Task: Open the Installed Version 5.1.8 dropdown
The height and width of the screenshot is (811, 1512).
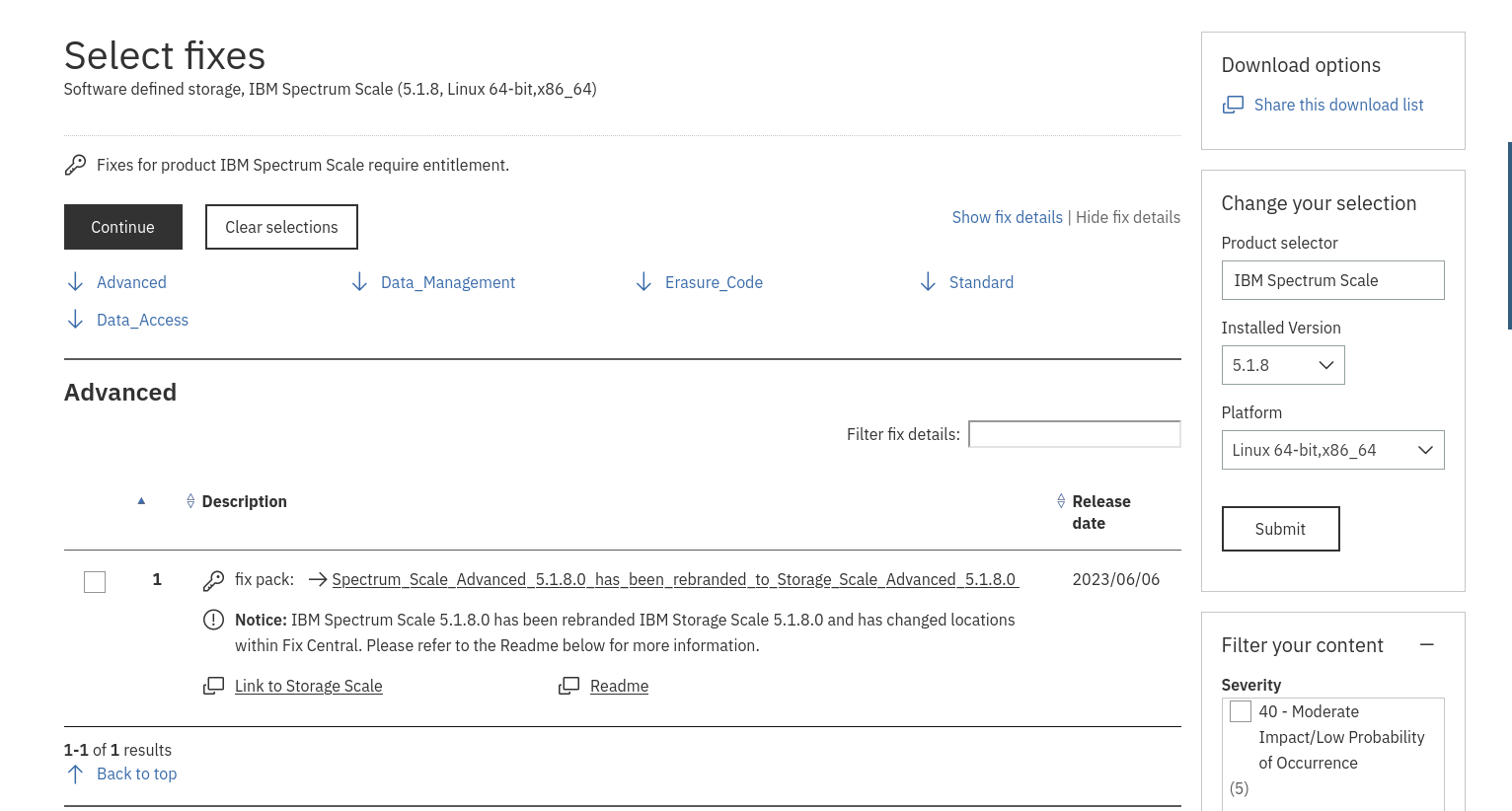Action: [x=1283, y=365]
